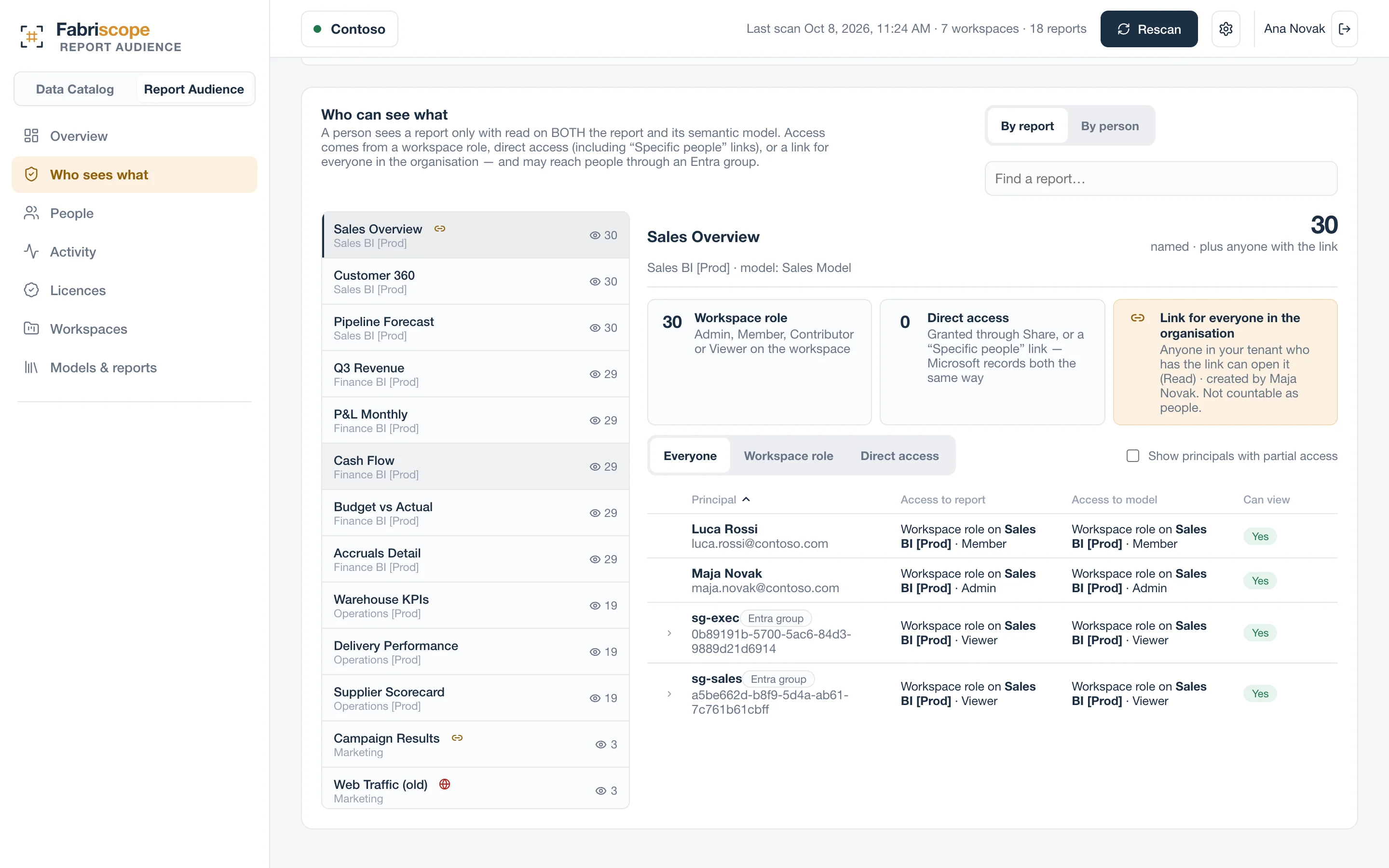1389x868 pixels.
Task: Click the sign-out arrow icon
Action: click(x=1344, y=29)
